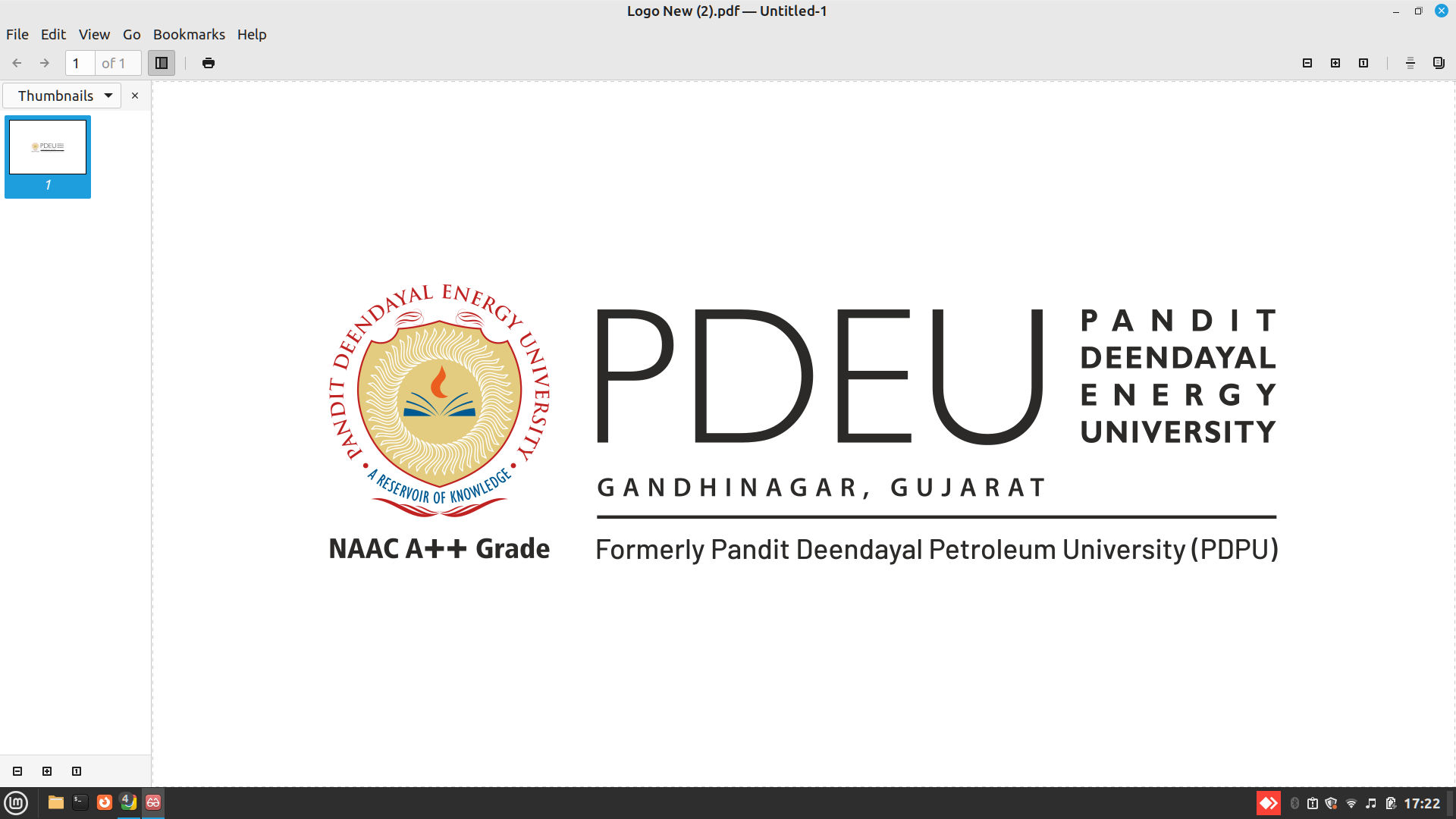The width and height of the screenshot is (1456, 819).
Task: Open the Edit menu
Action: click(53, 34)
